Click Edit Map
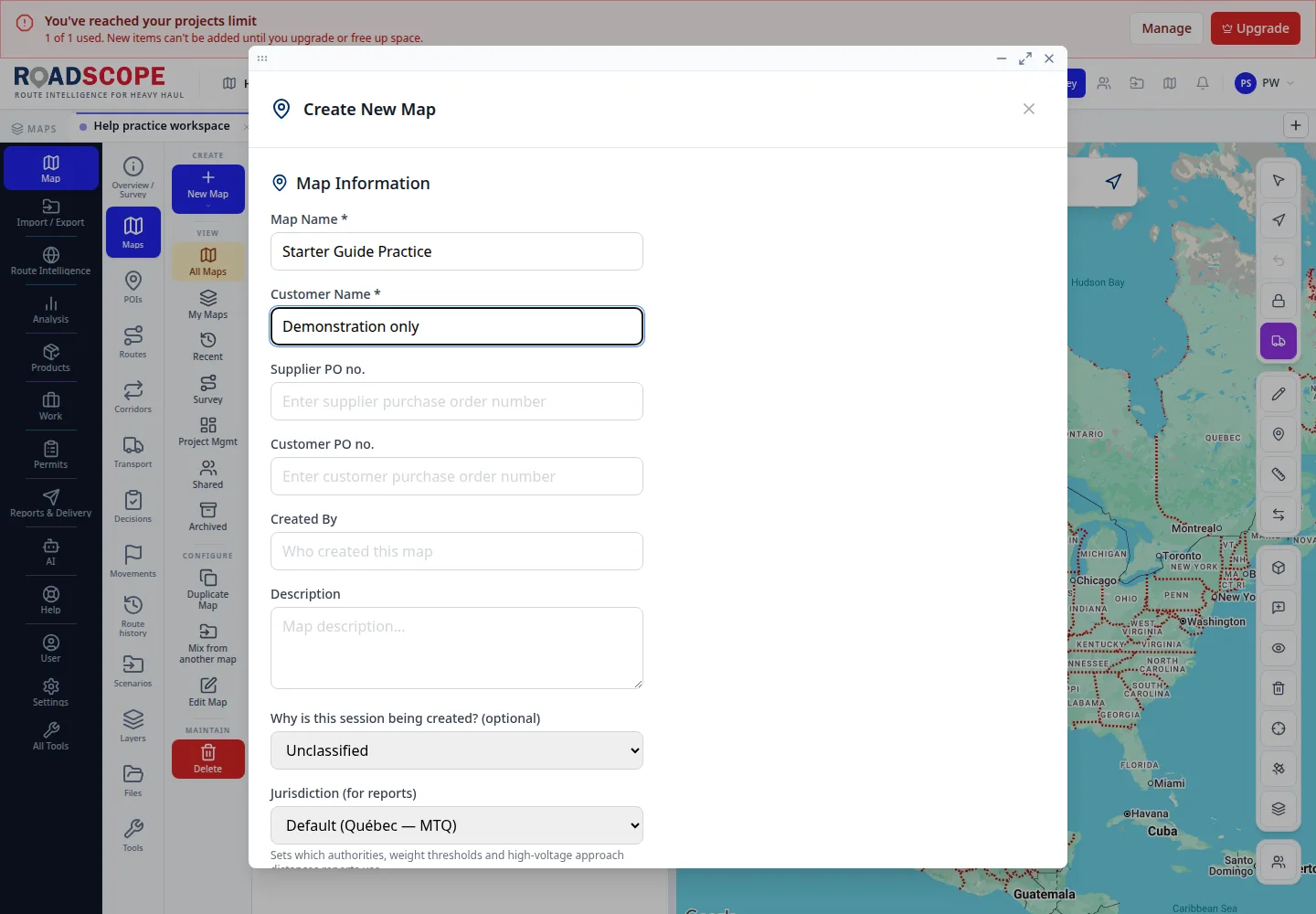 tap(208, 692)
